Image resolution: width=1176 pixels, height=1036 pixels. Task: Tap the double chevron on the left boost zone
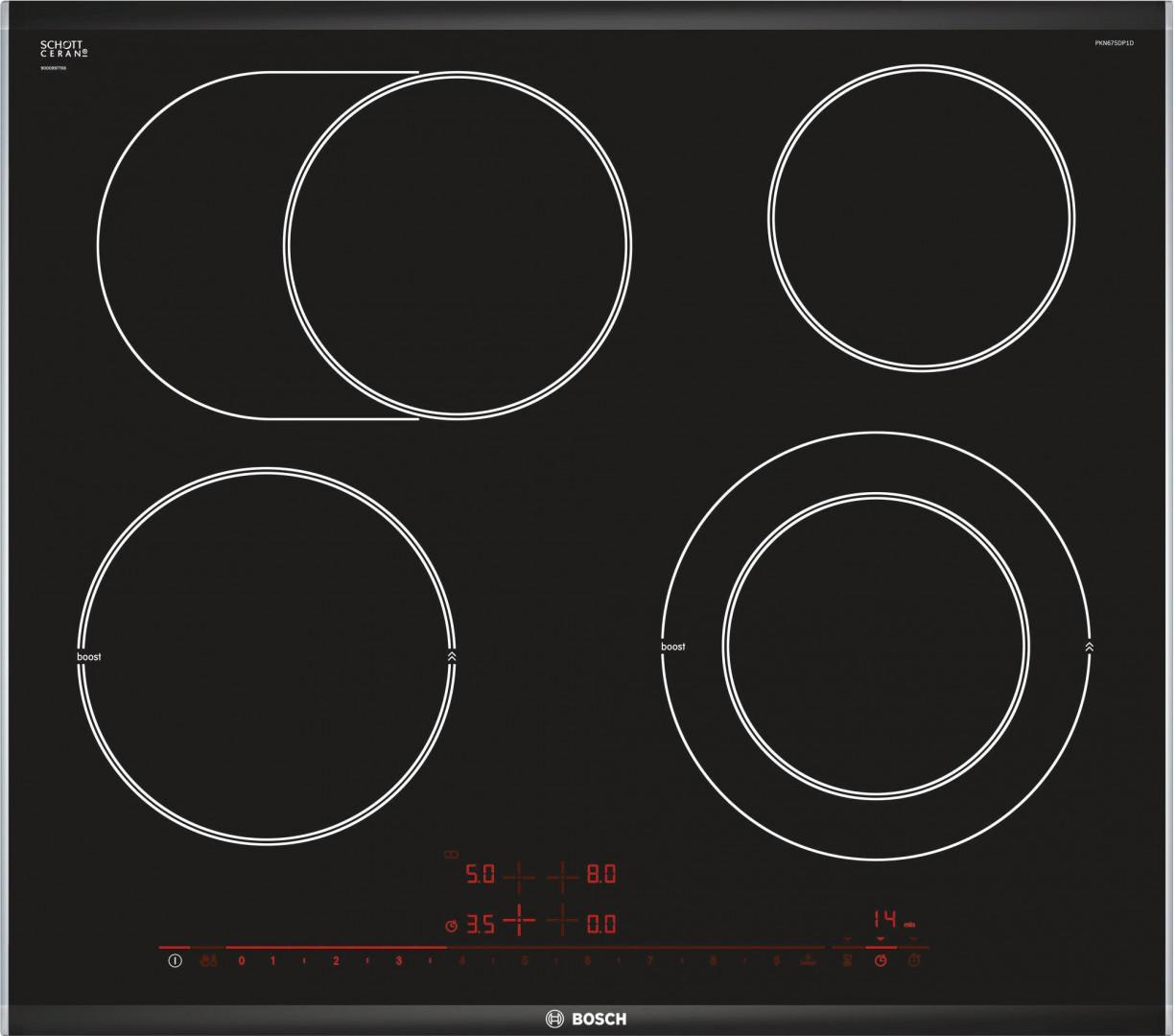pyautogui.click(x=452, y=657)
